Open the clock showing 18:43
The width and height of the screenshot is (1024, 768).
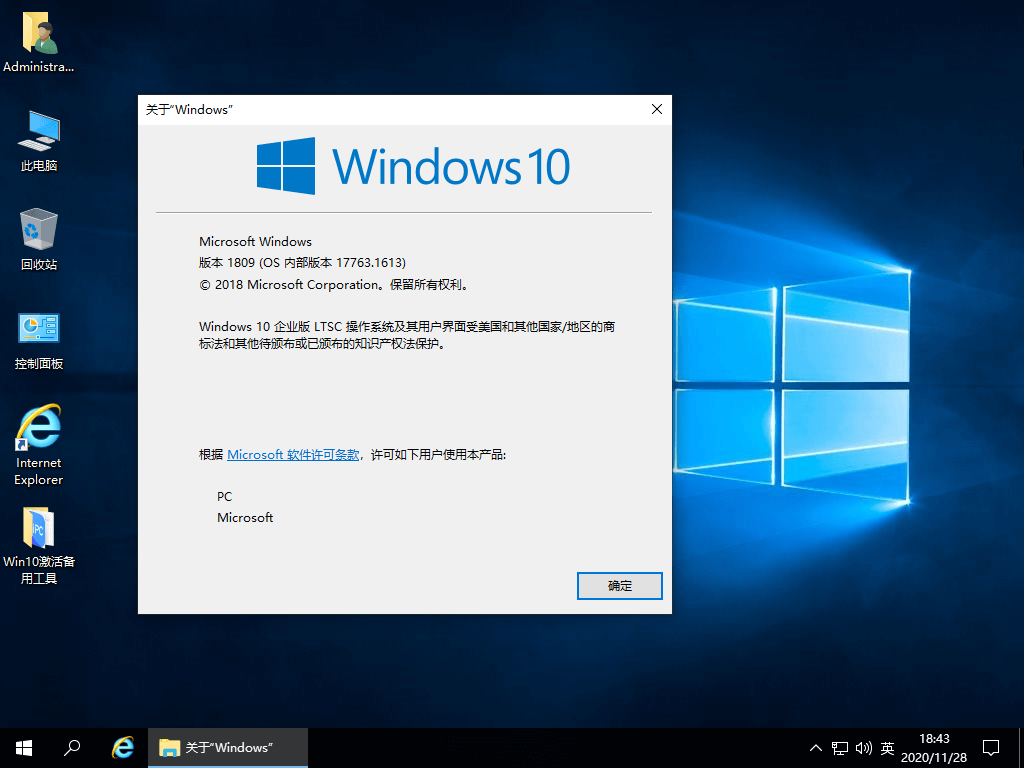pos(934,748)
